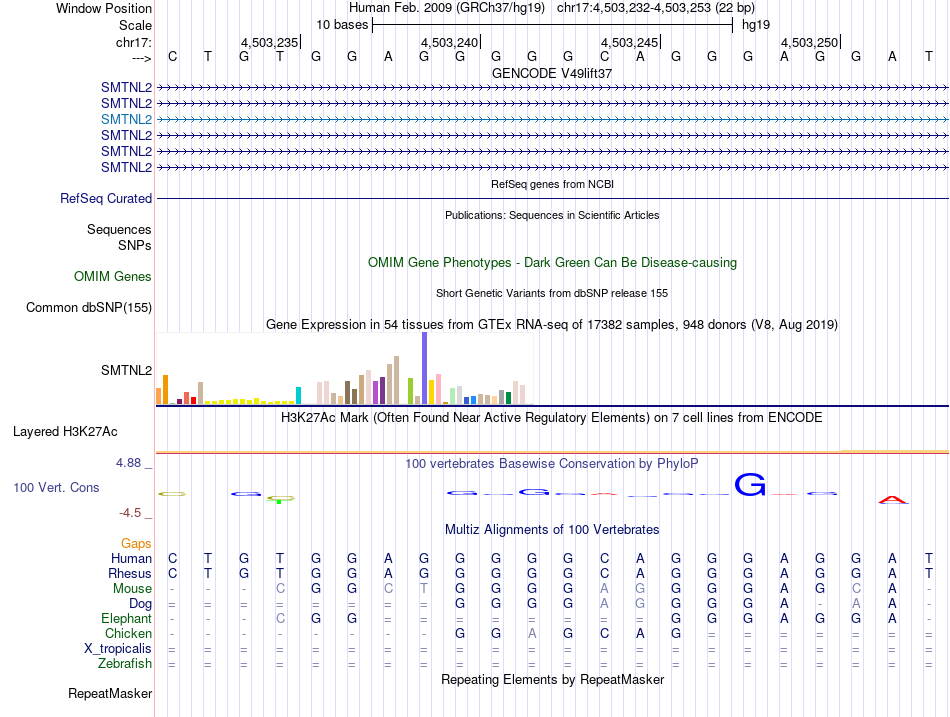Click 100 vertebrates Basewise Conservation by PhyloP title
The height and width of the screenshot is (717, 950).
pyautogui.click(x=552, y=464)
